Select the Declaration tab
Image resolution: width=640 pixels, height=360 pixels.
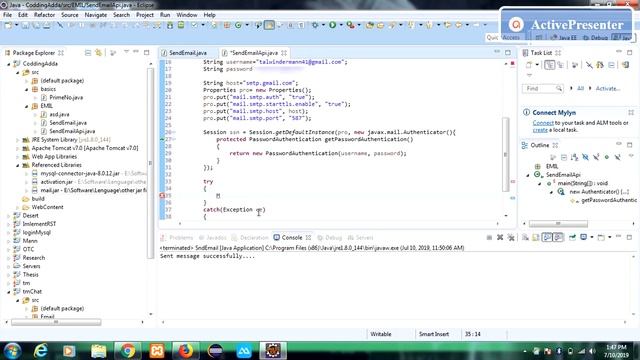250,238
